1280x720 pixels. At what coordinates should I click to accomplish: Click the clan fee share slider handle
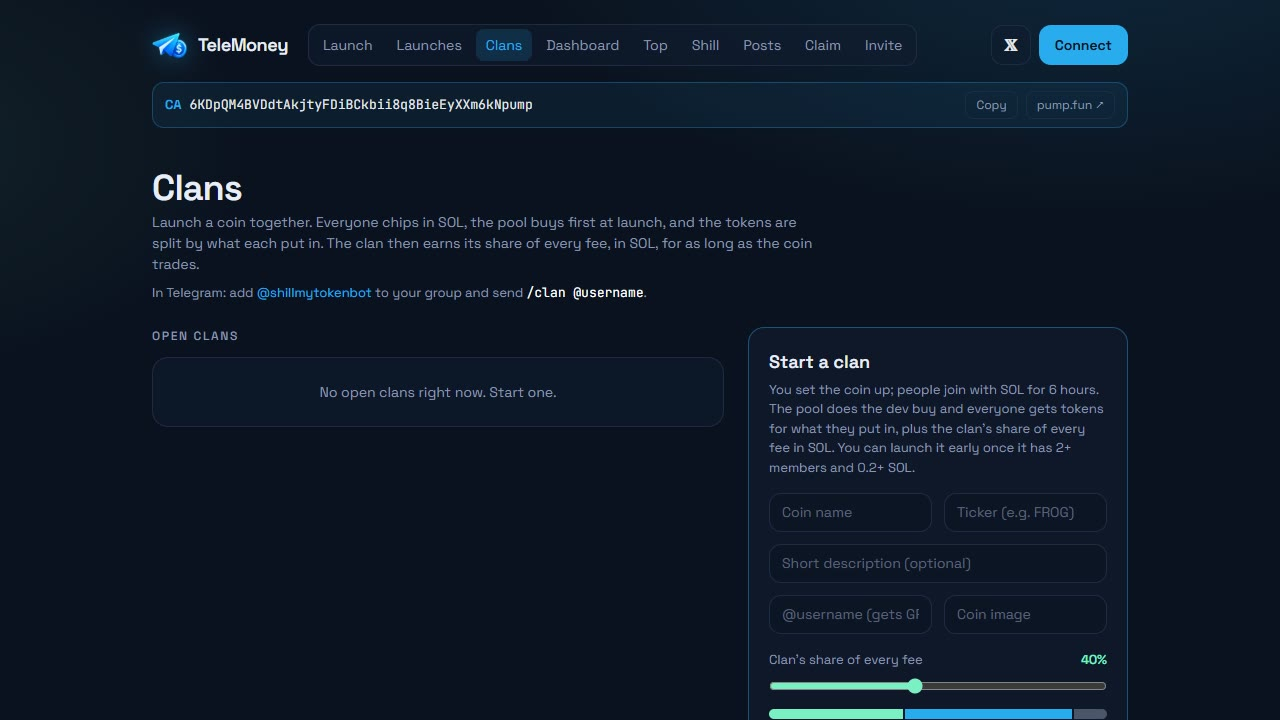tap(915, 686)
